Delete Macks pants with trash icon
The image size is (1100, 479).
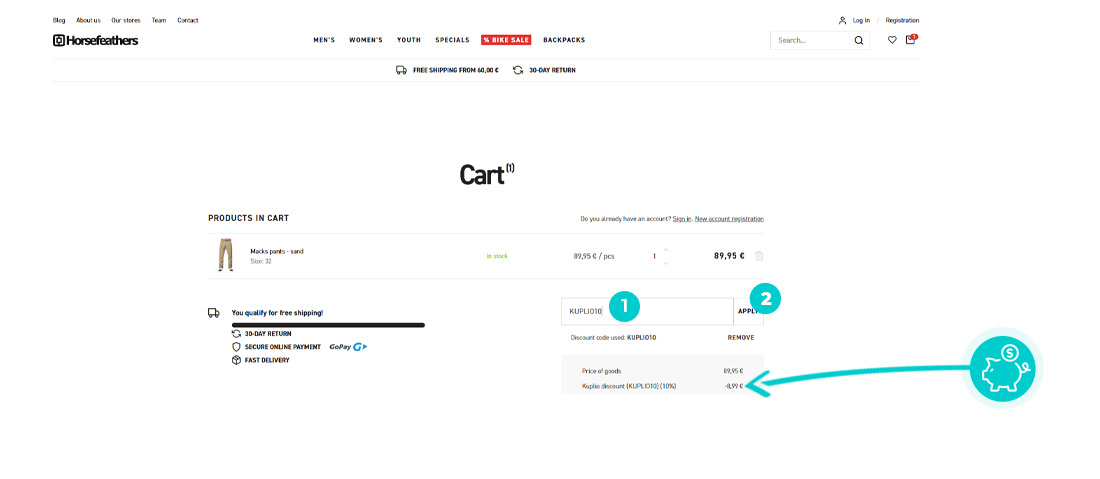(759, 256)
